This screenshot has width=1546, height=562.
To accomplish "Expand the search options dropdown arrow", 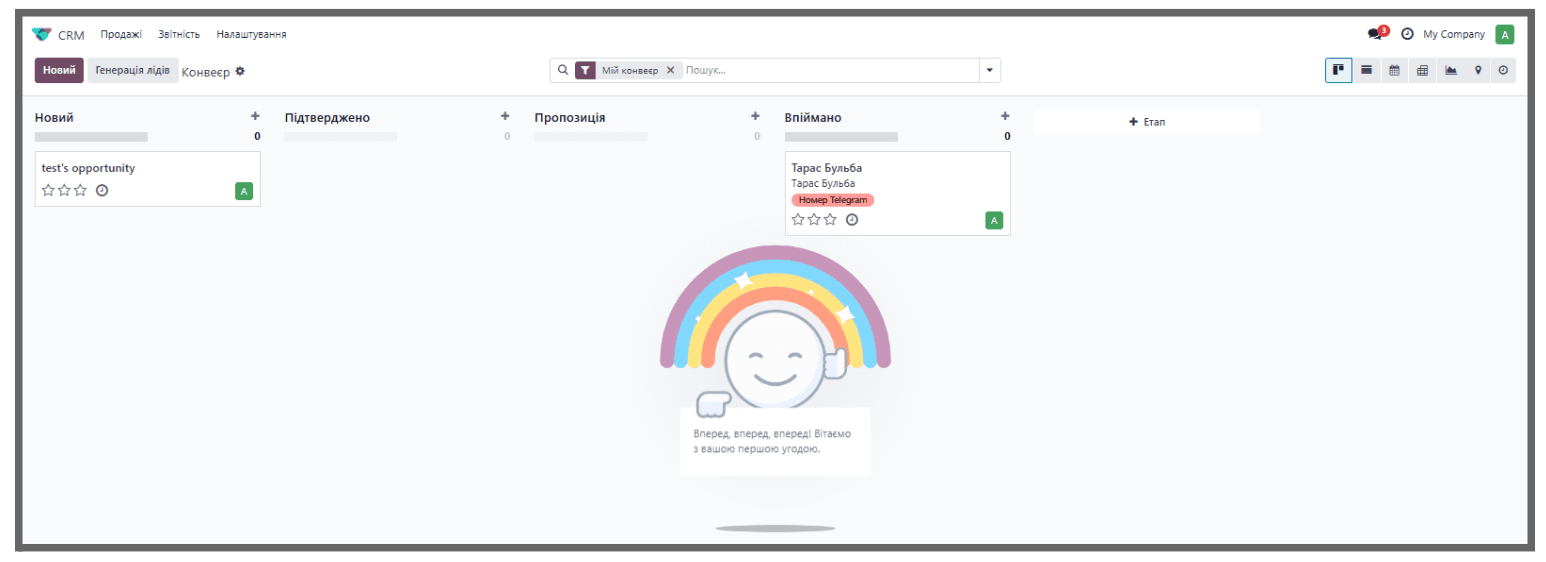I will [990, 70].
